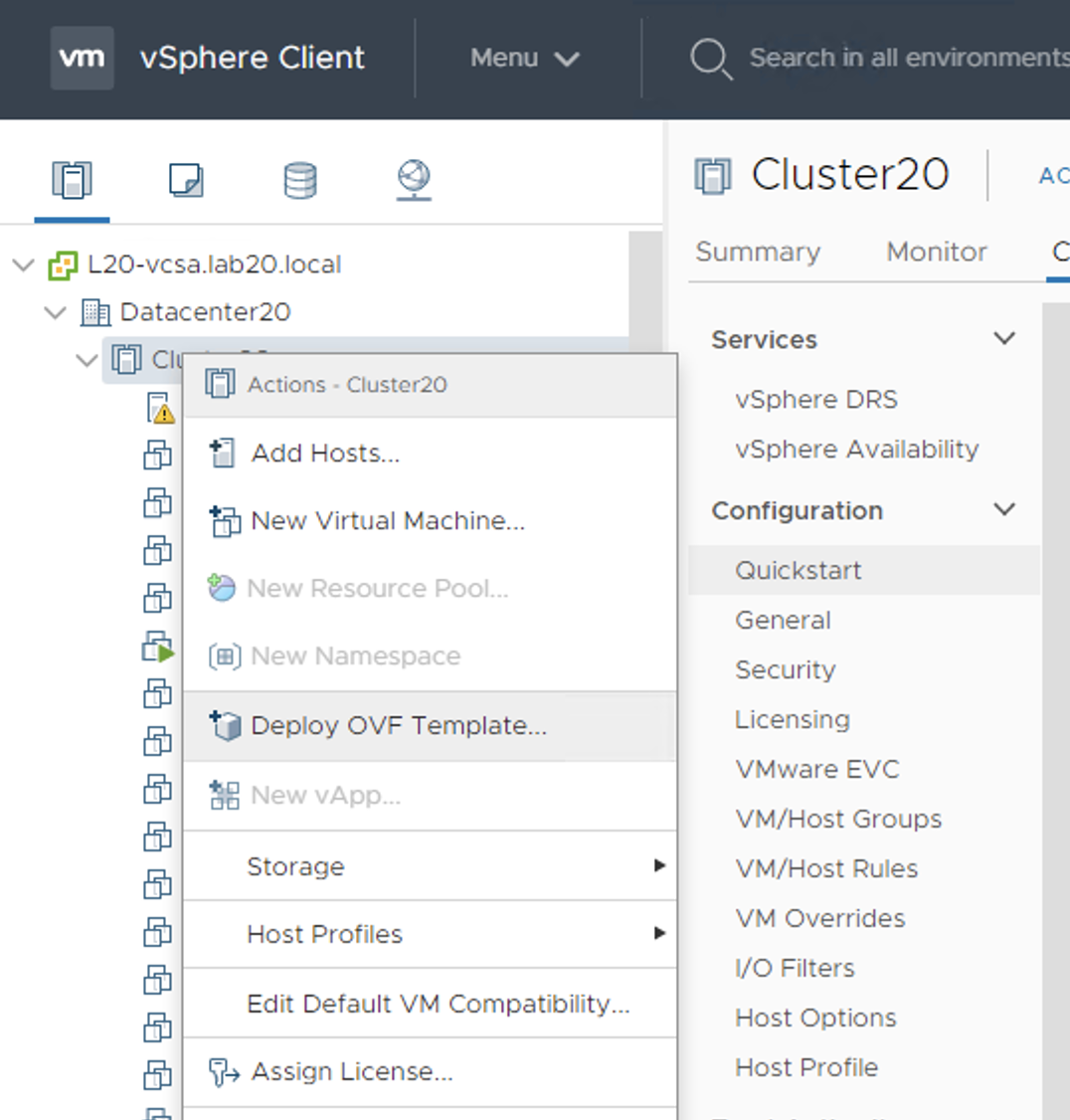This screenshot has height=1120, width=1070.
Task: Click the VMware vm logo
Action: [82, 58]
